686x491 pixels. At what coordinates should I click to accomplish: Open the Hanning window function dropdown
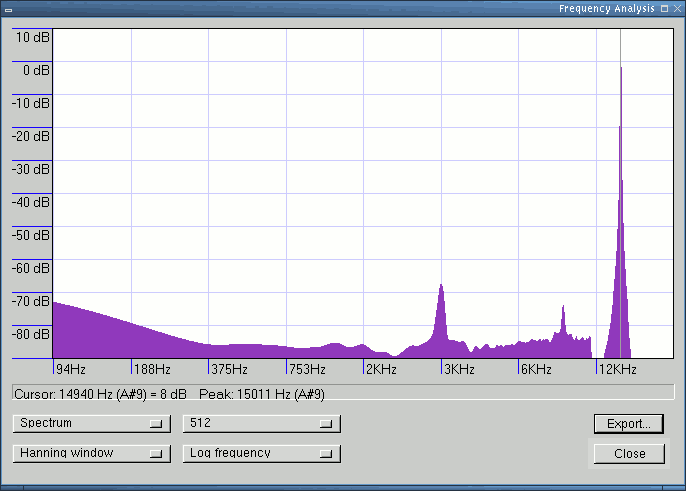90,453
